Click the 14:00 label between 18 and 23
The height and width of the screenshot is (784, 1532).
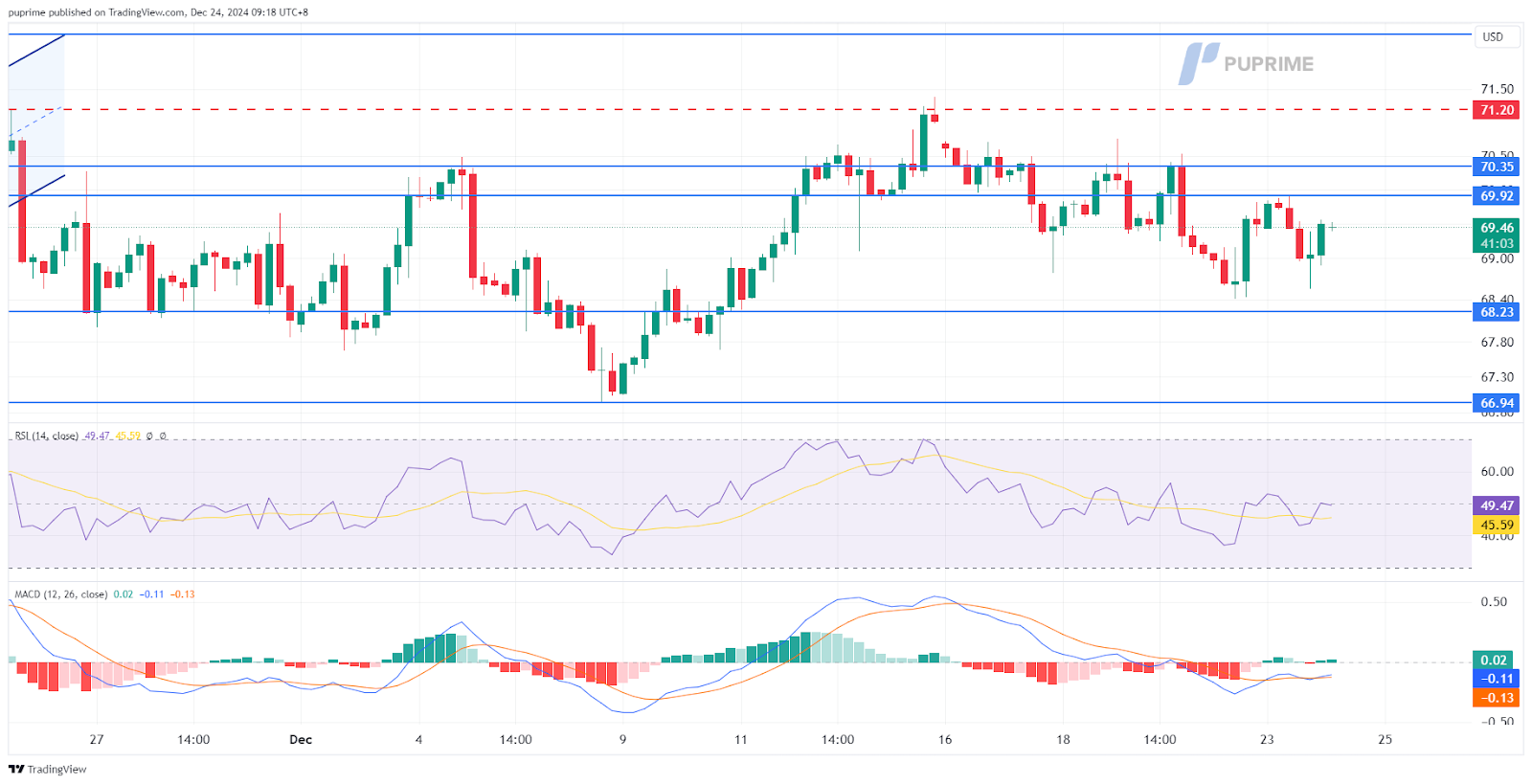[x=1160, y=739]
